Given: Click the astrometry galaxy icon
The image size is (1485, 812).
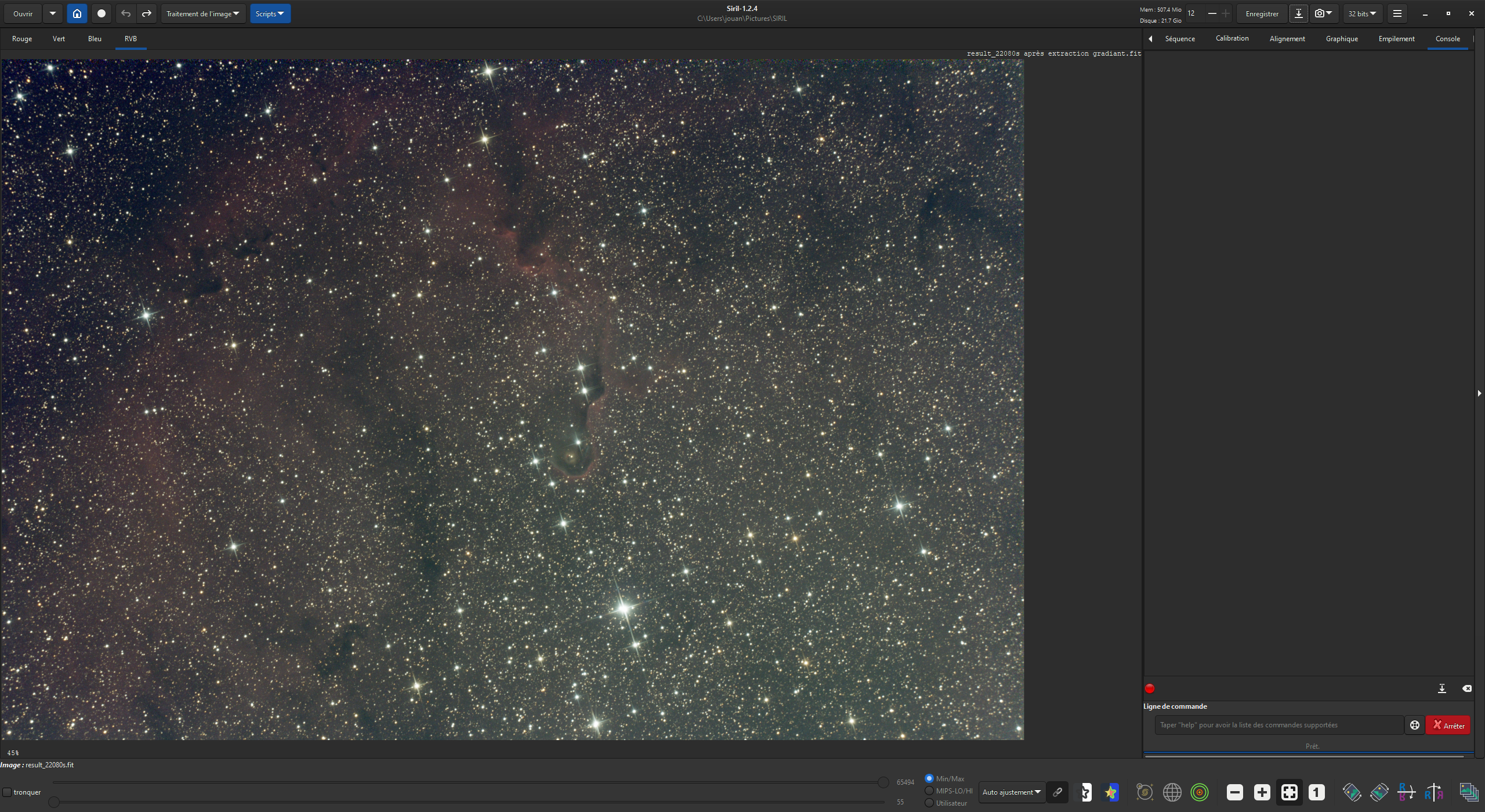Looking at the screenshot, I should [1144, 792].
